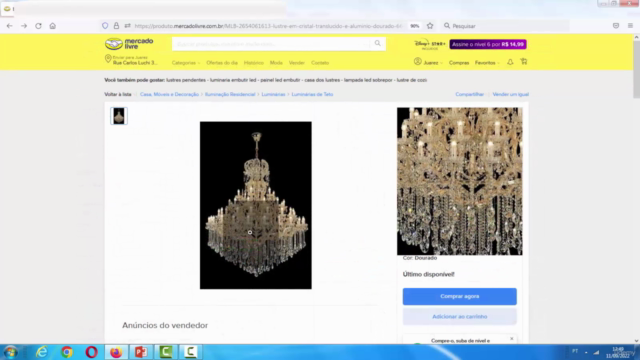Open the browser home page
Viewport: 640px width, 360px height.
tap(53, 26)
